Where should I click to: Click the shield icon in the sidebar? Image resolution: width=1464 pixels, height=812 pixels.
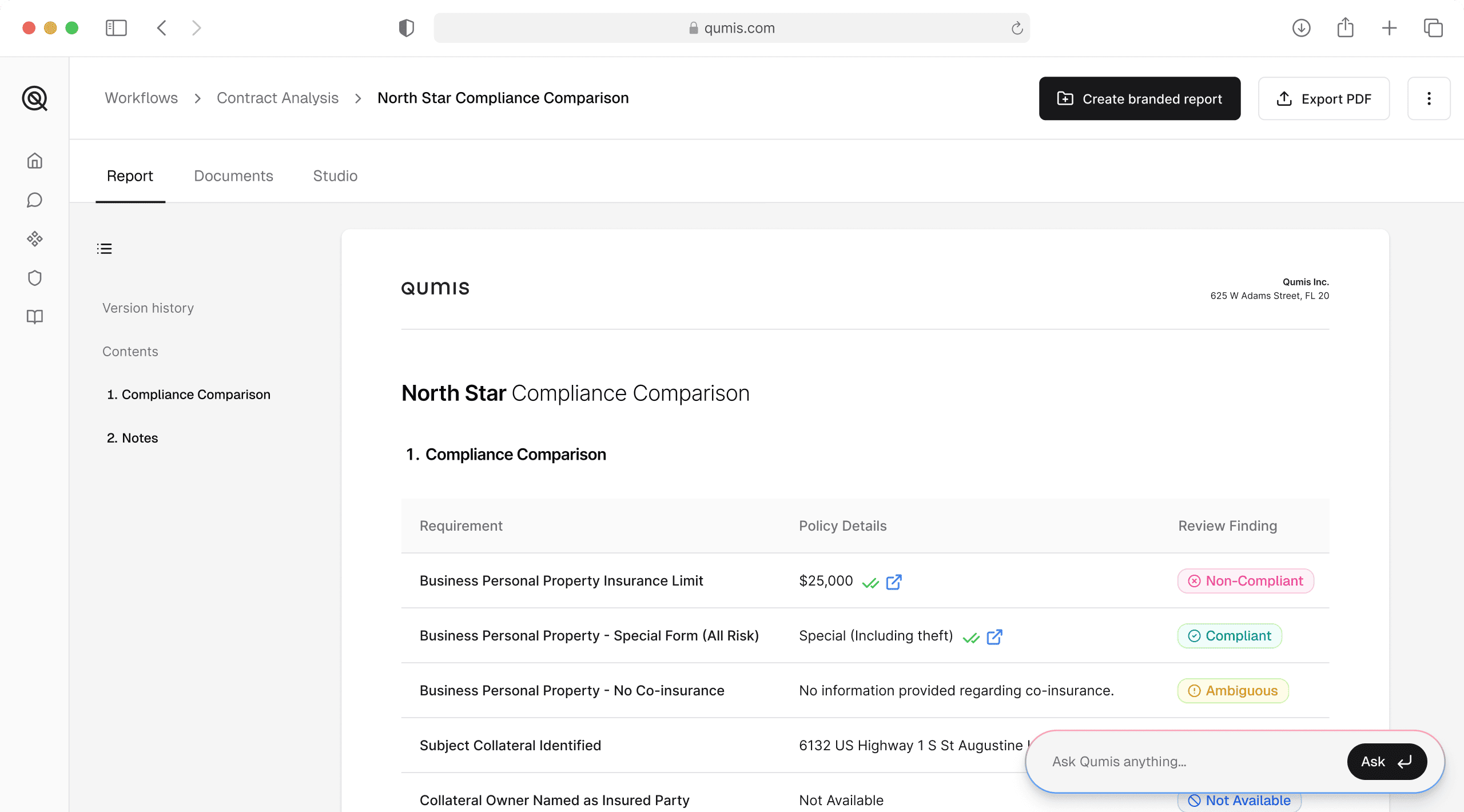click(35, 278)
